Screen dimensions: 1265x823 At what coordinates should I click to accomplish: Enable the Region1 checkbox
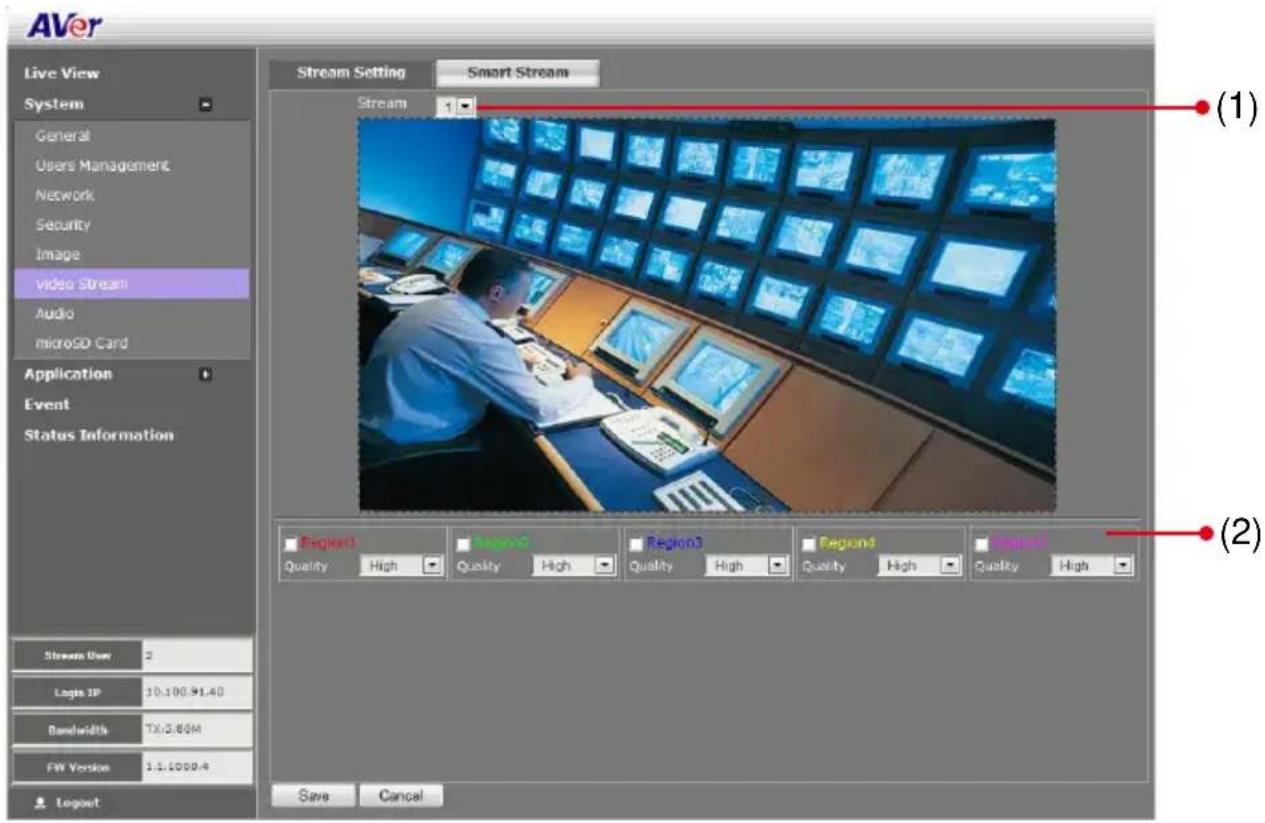pyautogui.click(x=291, y=544)
